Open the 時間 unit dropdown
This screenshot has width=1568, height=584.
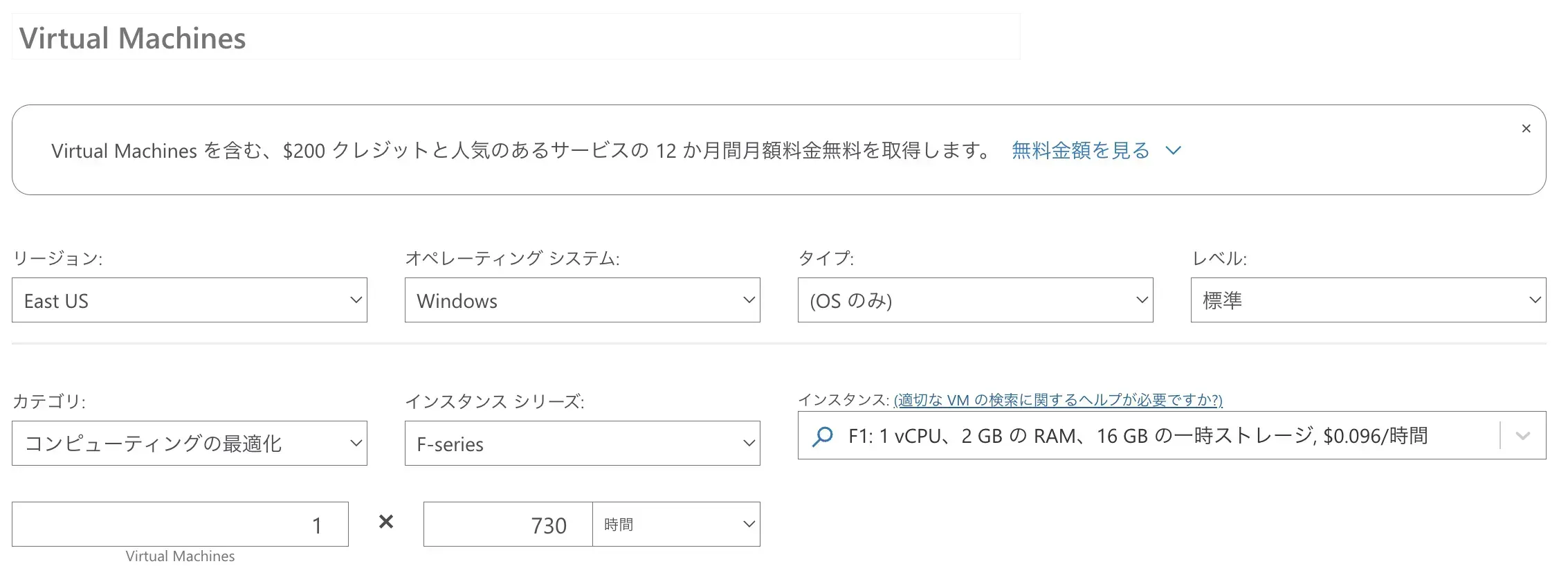click(676, 524)
